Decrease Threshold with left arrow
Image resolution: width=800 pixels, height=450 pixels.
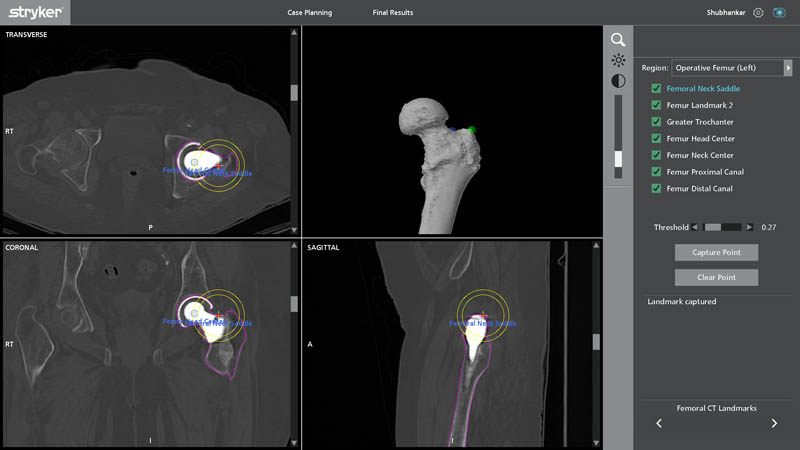(694, 227)
